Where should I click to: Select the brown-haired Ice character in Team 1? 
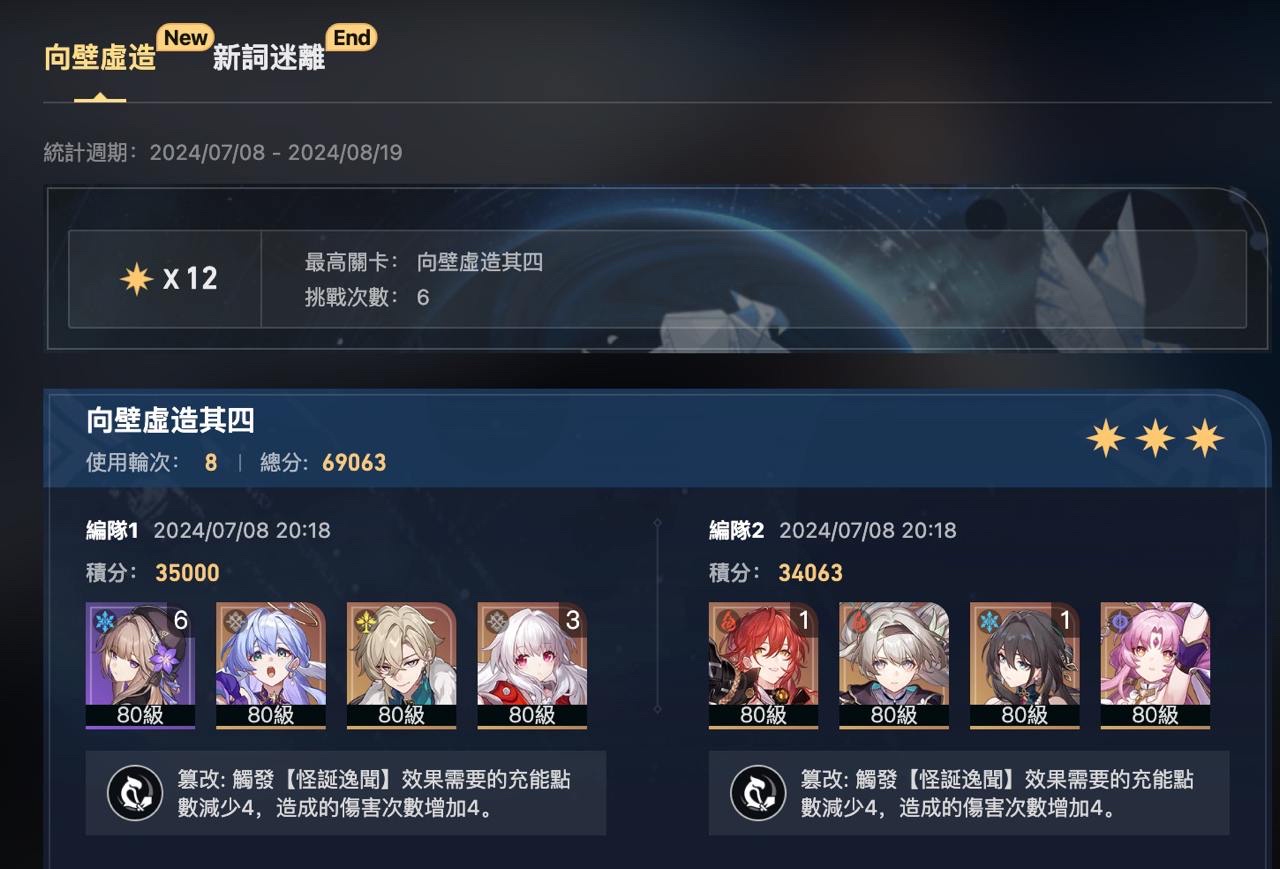click(x=141, y=665)
